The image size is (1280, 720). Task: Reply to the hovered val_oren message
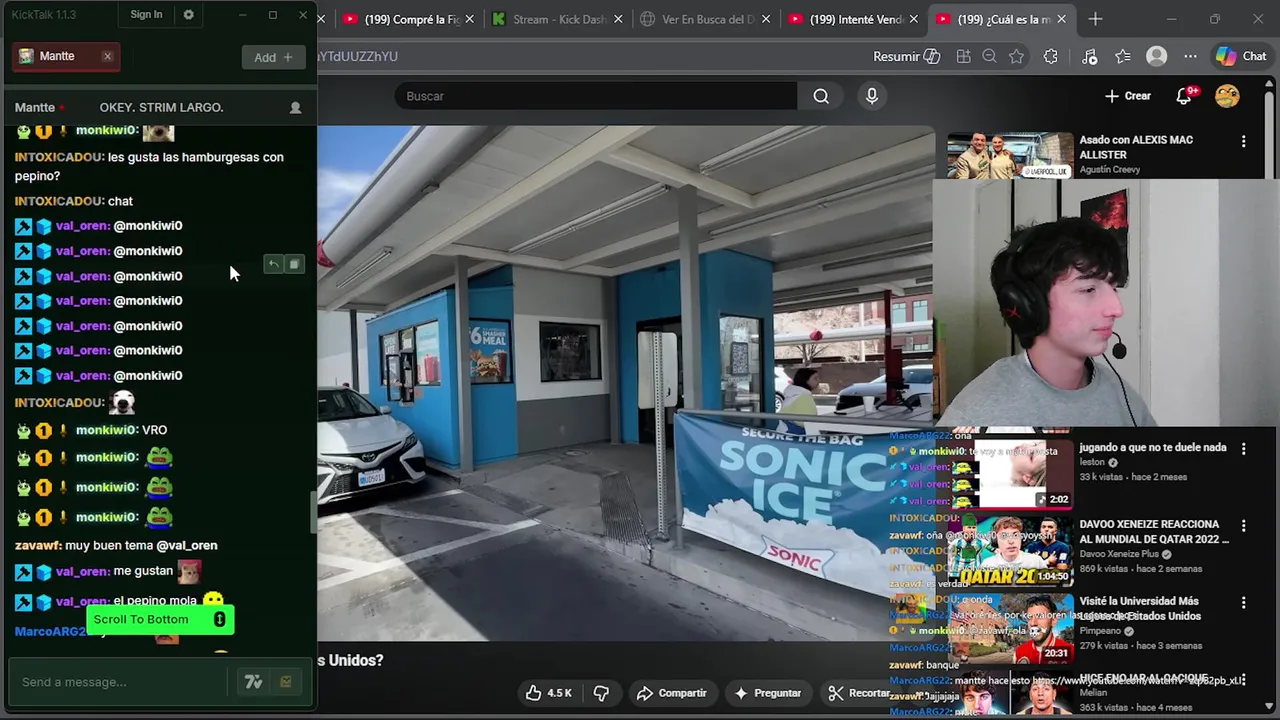tap(273, 264)
